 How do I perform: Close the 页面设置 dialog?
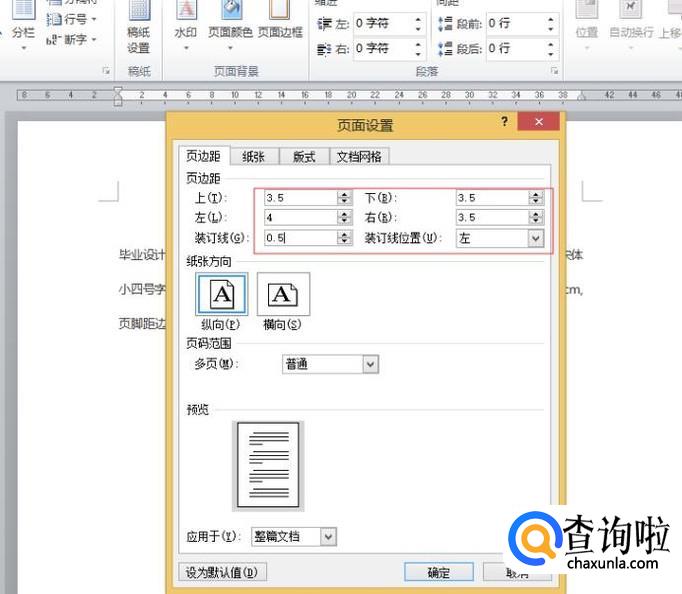pos(538,122)
